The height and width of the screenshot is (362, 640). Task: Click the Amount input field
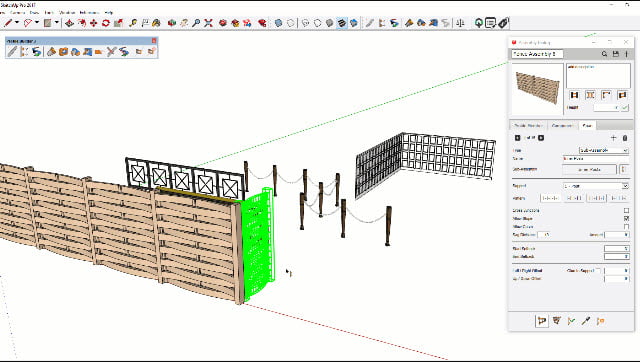617,235
